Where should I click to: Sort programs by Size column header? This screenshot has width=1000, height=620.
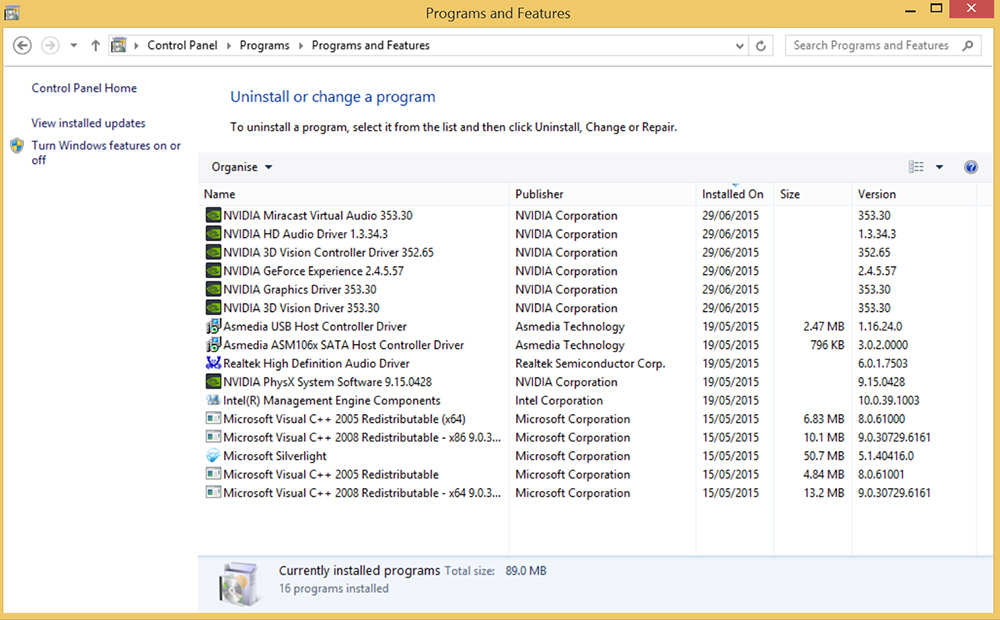(790, 194)
